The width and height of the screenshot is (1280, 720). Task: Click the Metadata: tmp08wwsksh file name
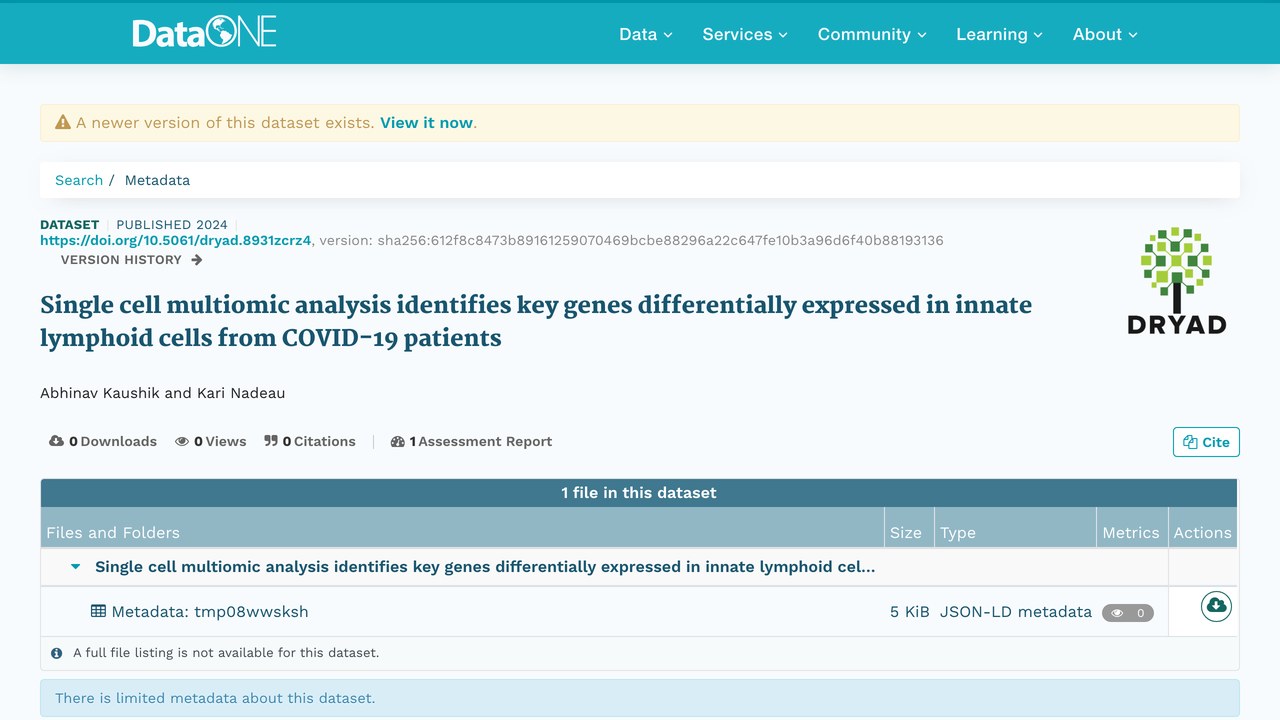210,611
